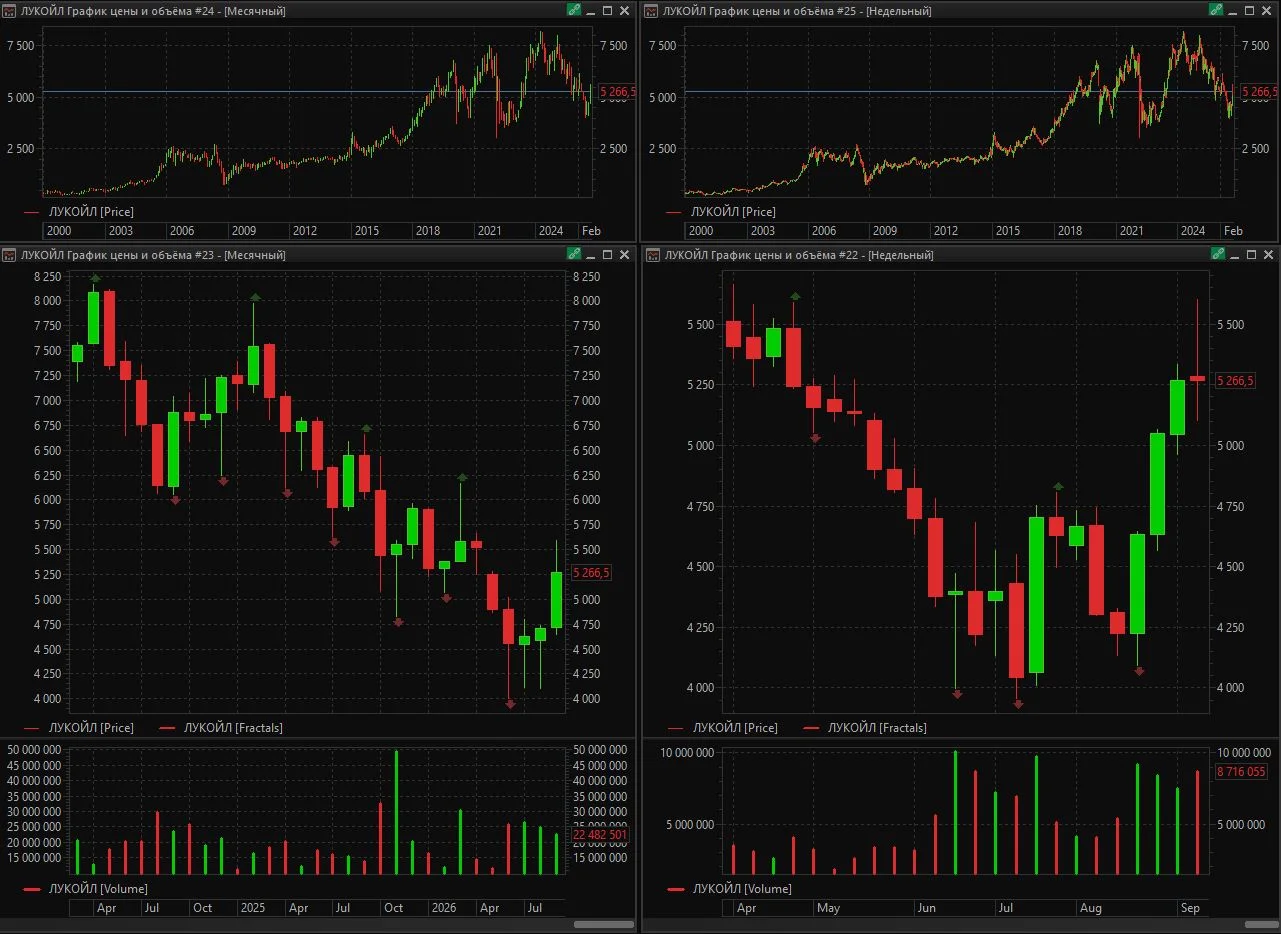Viewport: 1281px width, 934px height.
Task: Click the green link icon in chart #22 title bar
Action: 1217,254
